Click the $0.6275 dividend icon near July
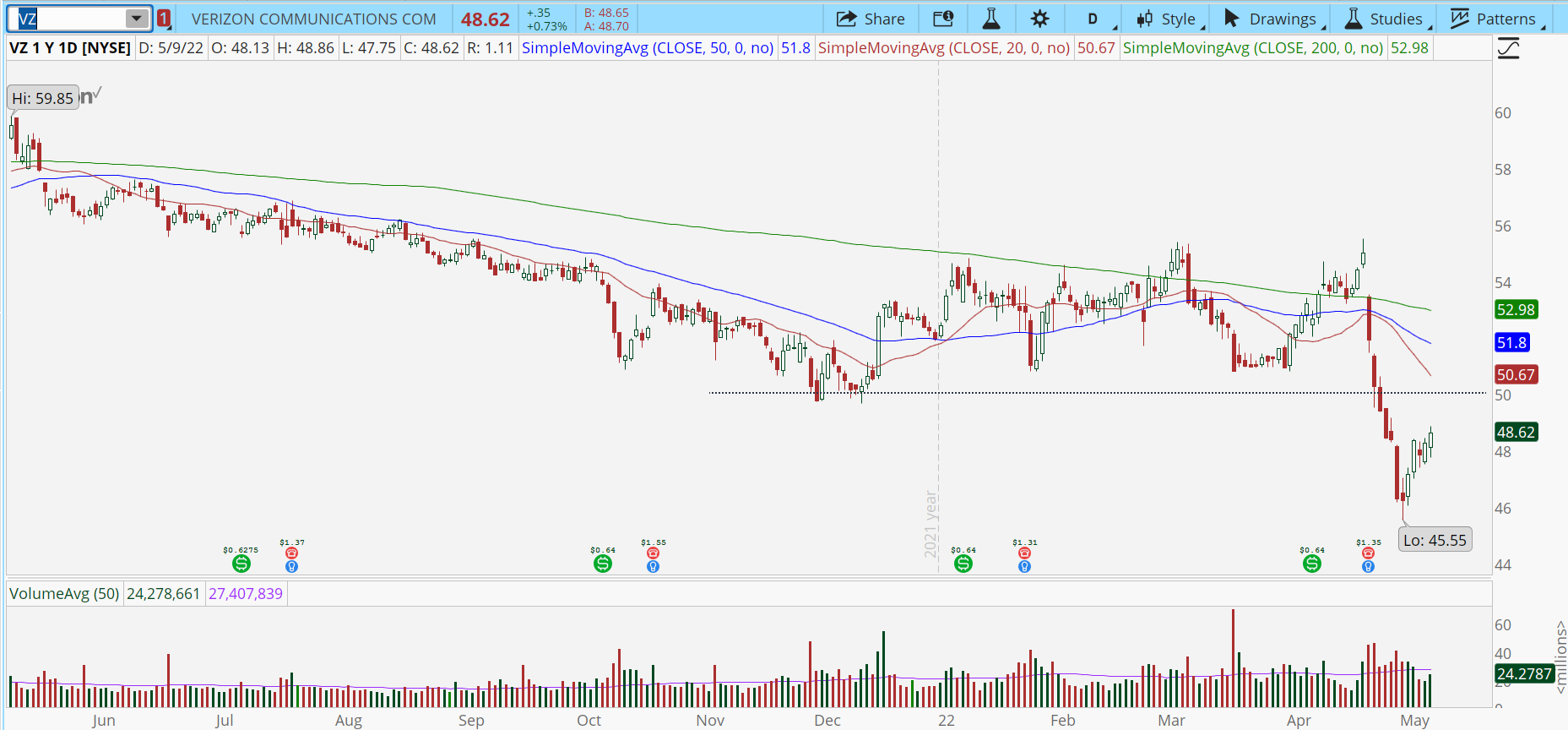The image size is (1568, 730). (241, 564)
